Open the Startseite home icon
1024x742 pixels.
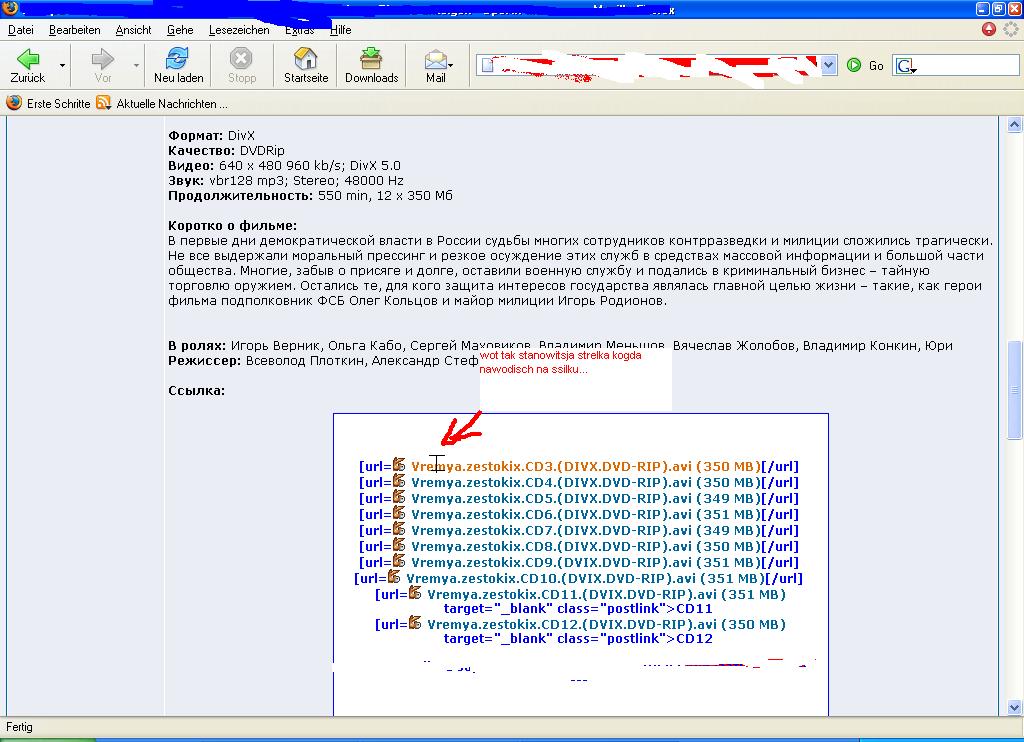click(305, 59)
